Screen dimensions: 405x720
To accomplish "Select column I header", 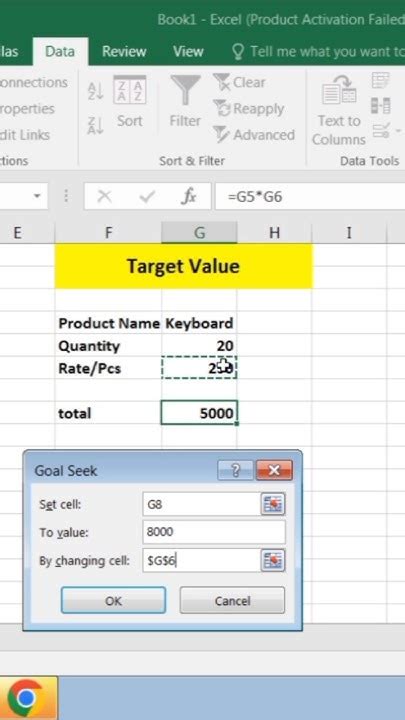I will [349, 233].
